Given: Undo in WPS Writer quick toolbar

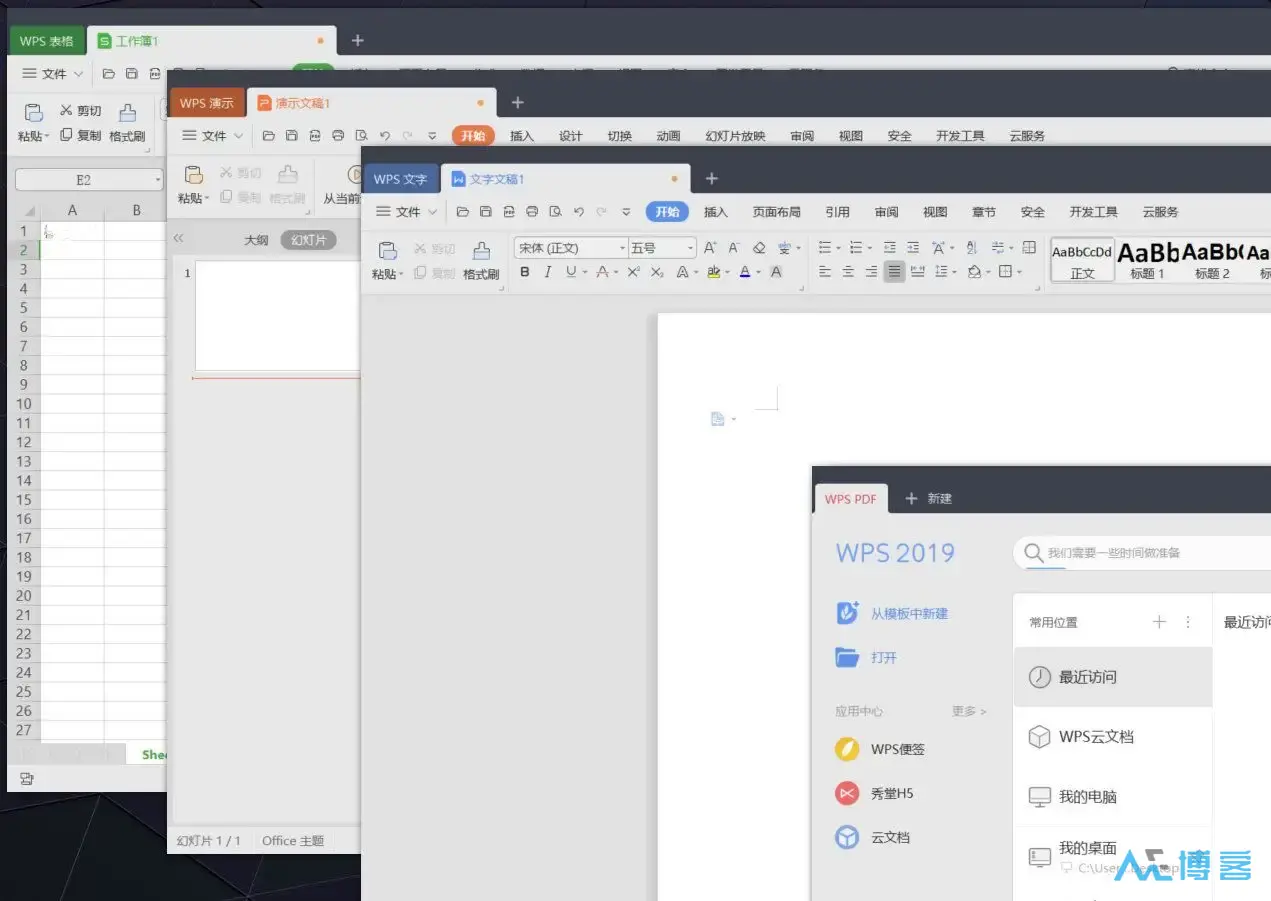Looking at the screenshot, I should 579,212.
